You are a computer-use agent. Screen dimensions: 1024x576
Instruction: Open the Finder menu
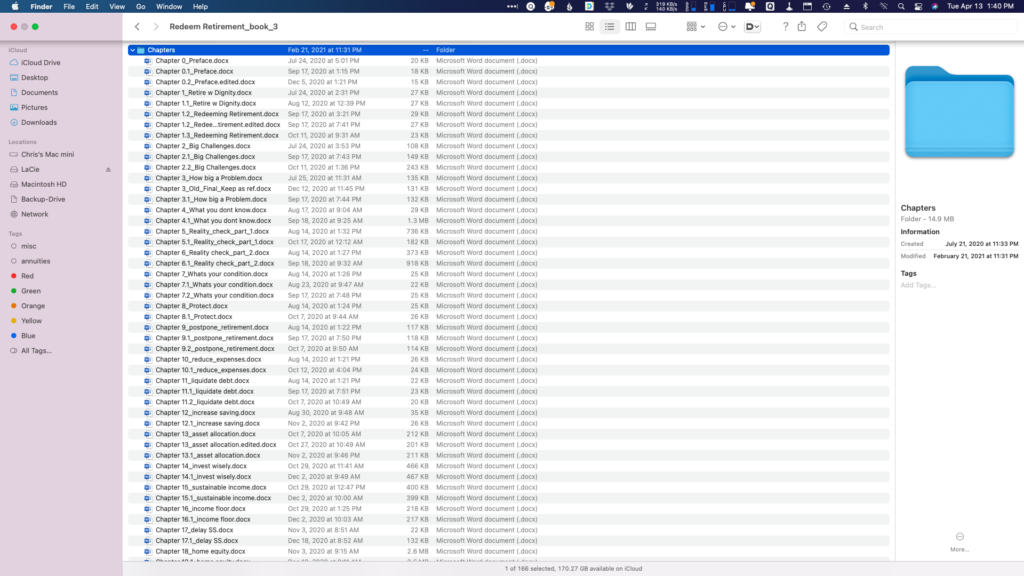coord(41,7)
